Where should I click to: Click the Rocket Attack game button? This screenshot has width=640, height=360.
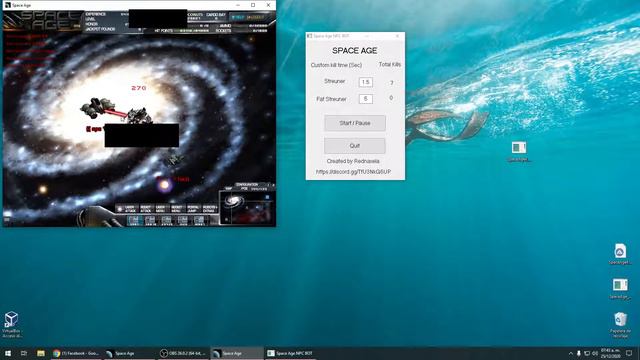pos(147,209)
